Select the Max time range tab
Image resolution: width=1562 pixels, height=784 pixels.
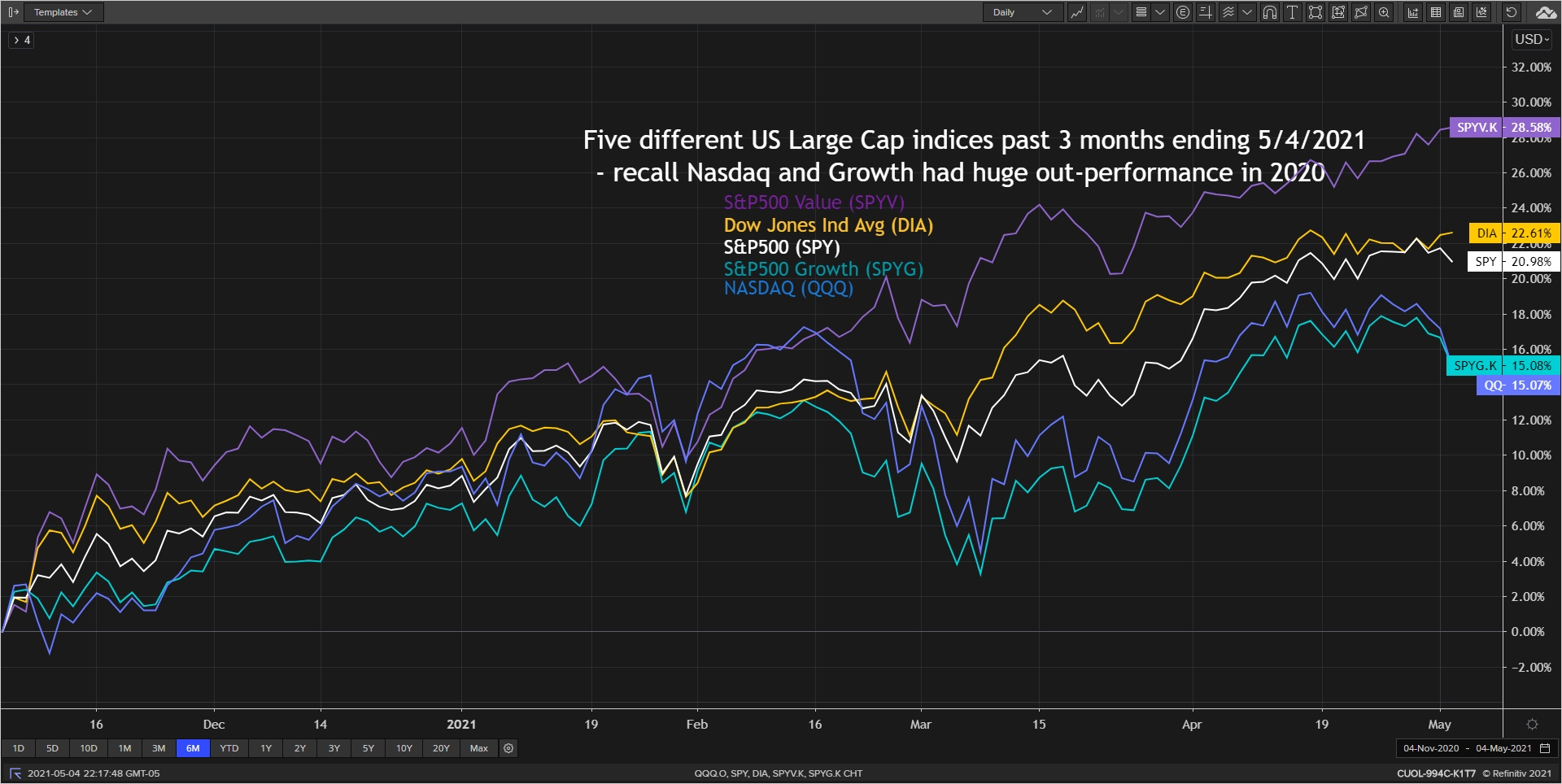[479, 748]
